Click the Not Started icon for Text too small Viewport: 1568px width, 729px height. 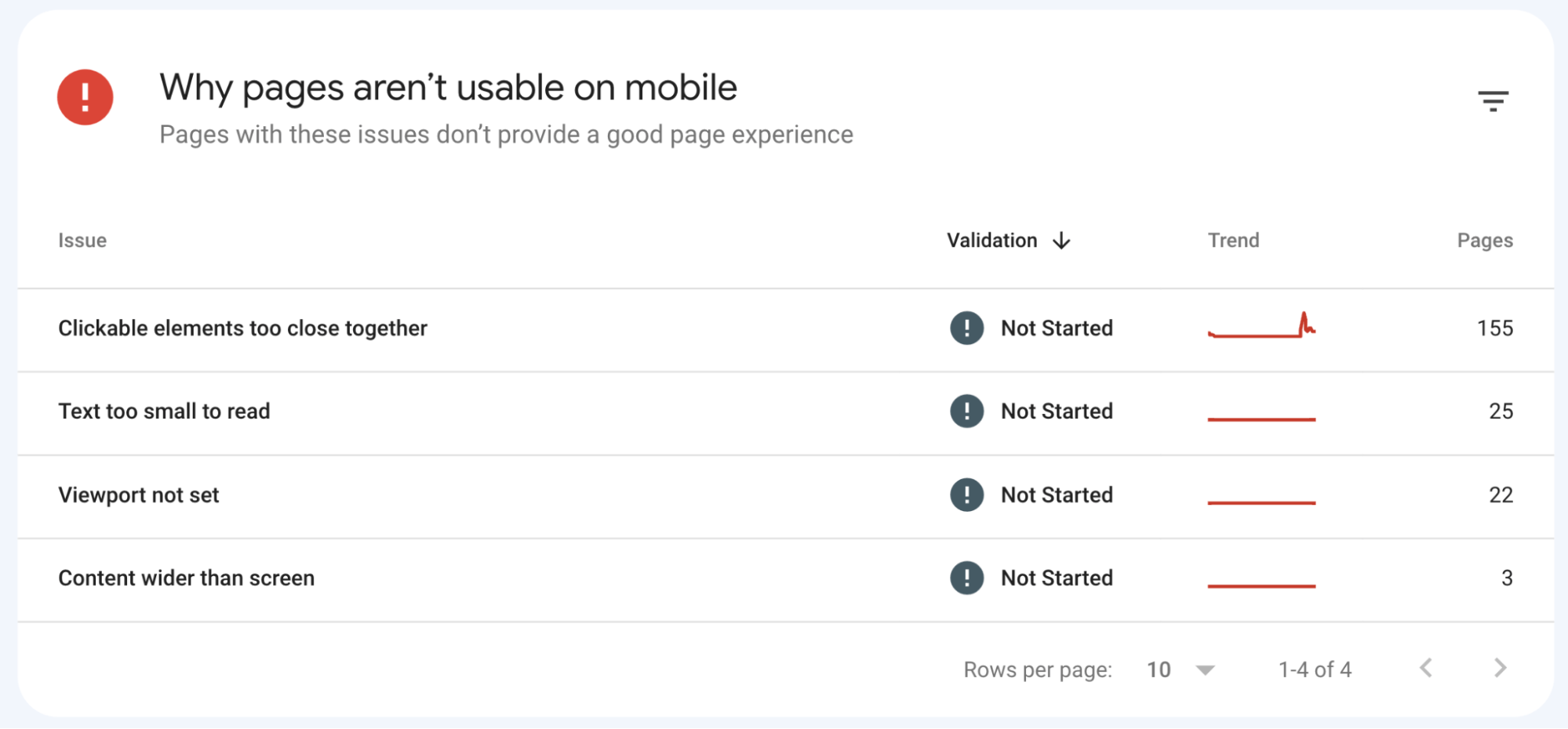pyautogui.click(x=966, y=412)
